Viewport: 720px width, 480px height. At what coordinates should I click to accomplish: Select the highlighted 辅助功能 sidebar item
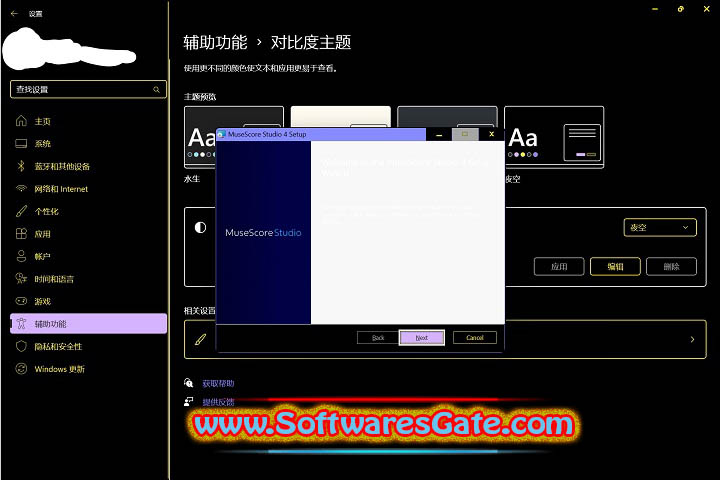[88, 323]
